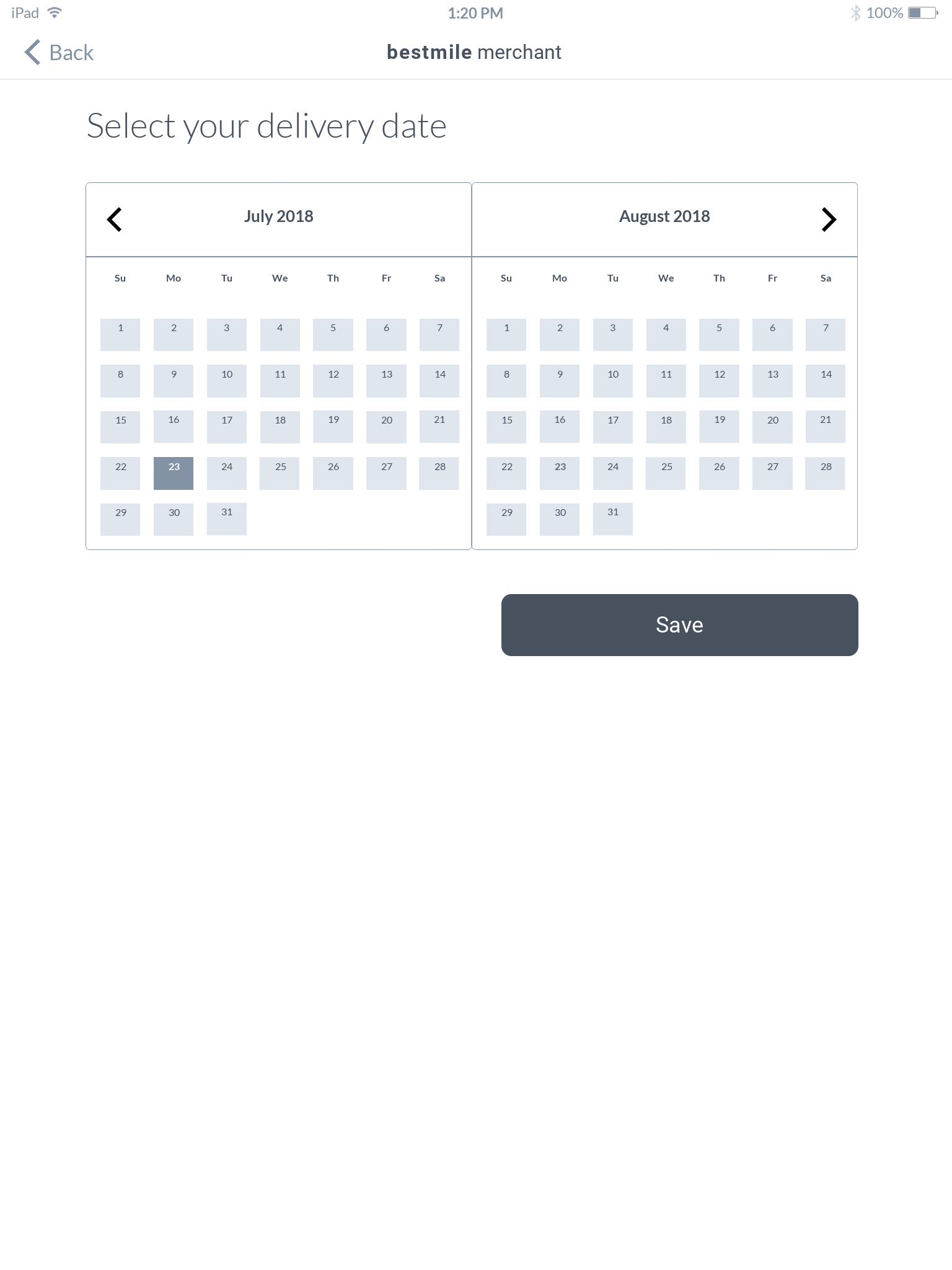
Task: Tap the battery indicator icon
Action: 922,13
